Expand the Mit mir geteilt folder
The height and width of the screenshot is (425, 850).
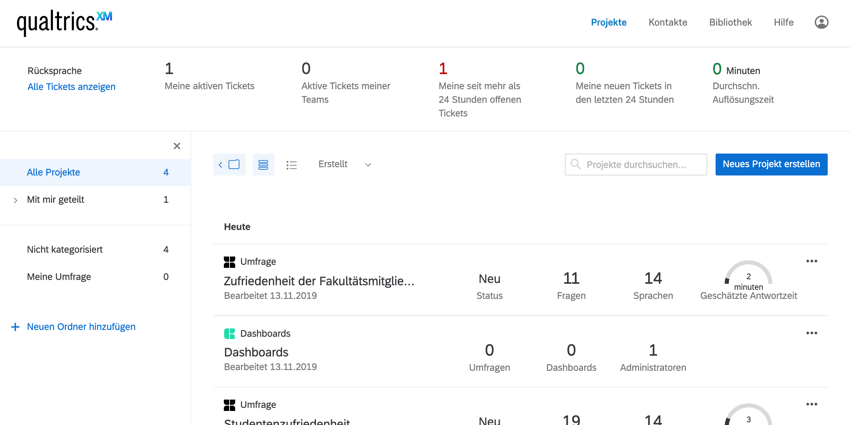pos(15,200)
